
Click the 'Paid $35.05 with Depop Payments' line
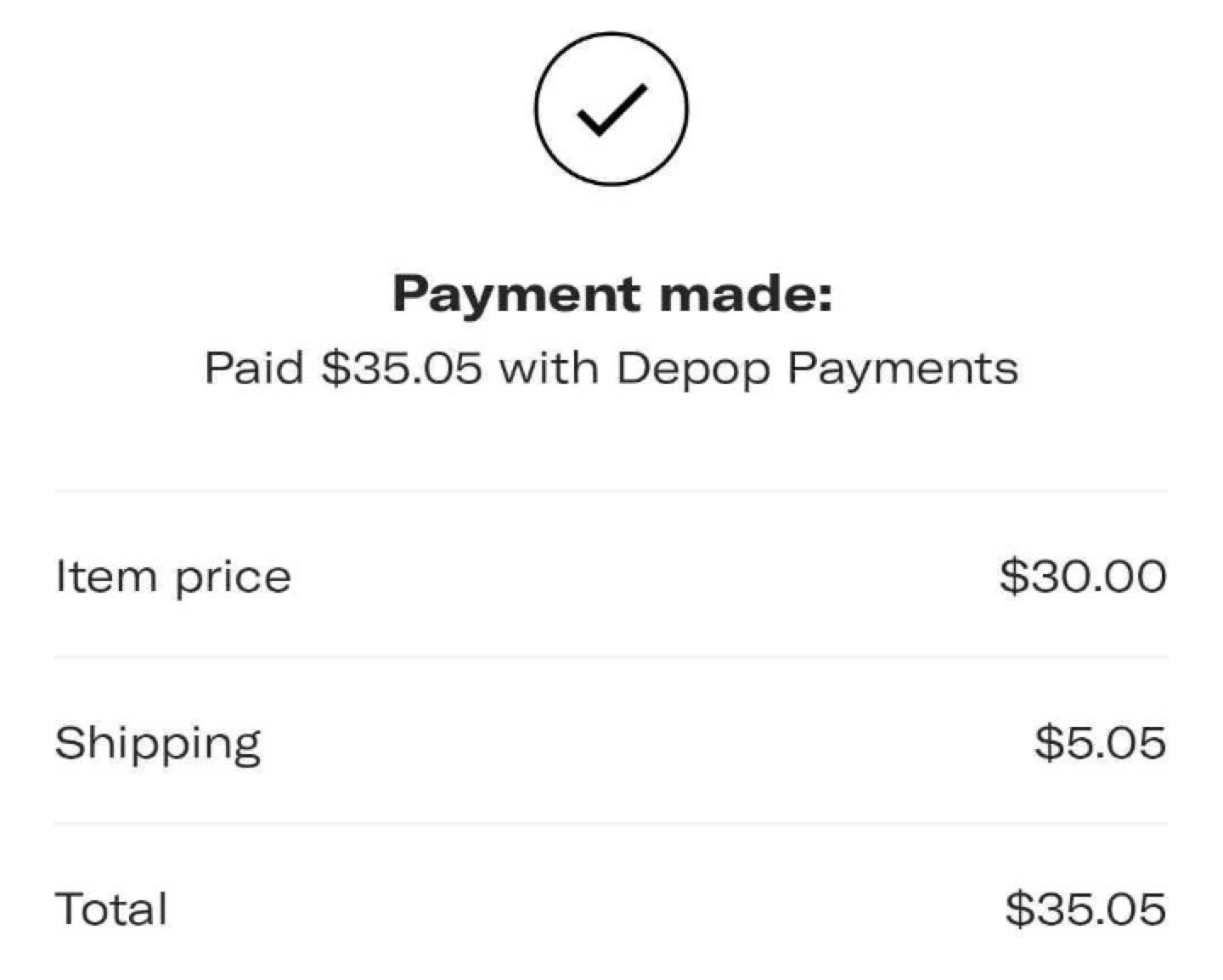(611, 369)
